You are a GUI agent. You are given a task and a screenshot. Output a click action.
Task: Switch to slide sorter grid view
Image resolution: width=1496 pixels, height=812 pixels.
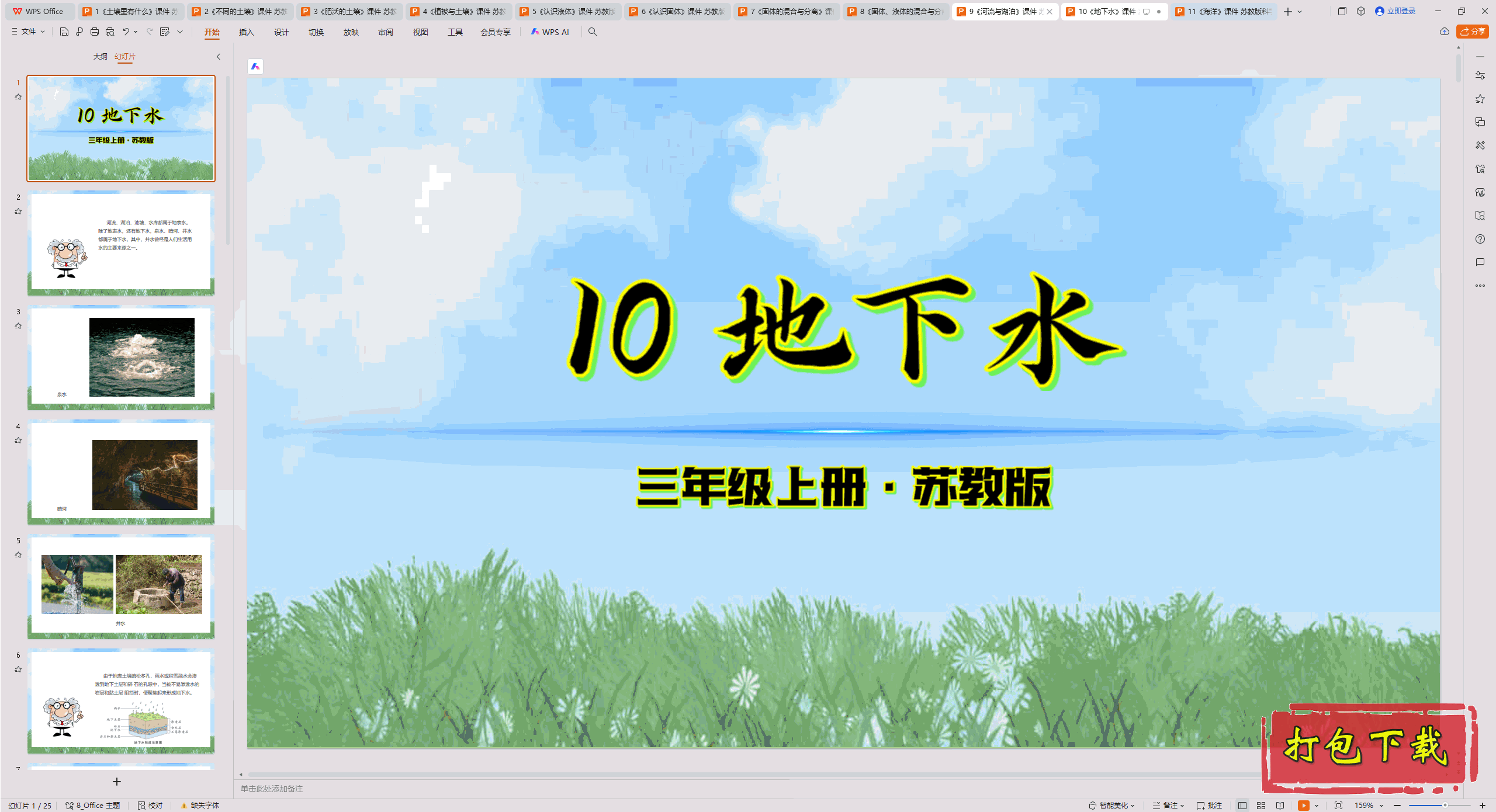pyautogui.click(x=1261, y=805)
